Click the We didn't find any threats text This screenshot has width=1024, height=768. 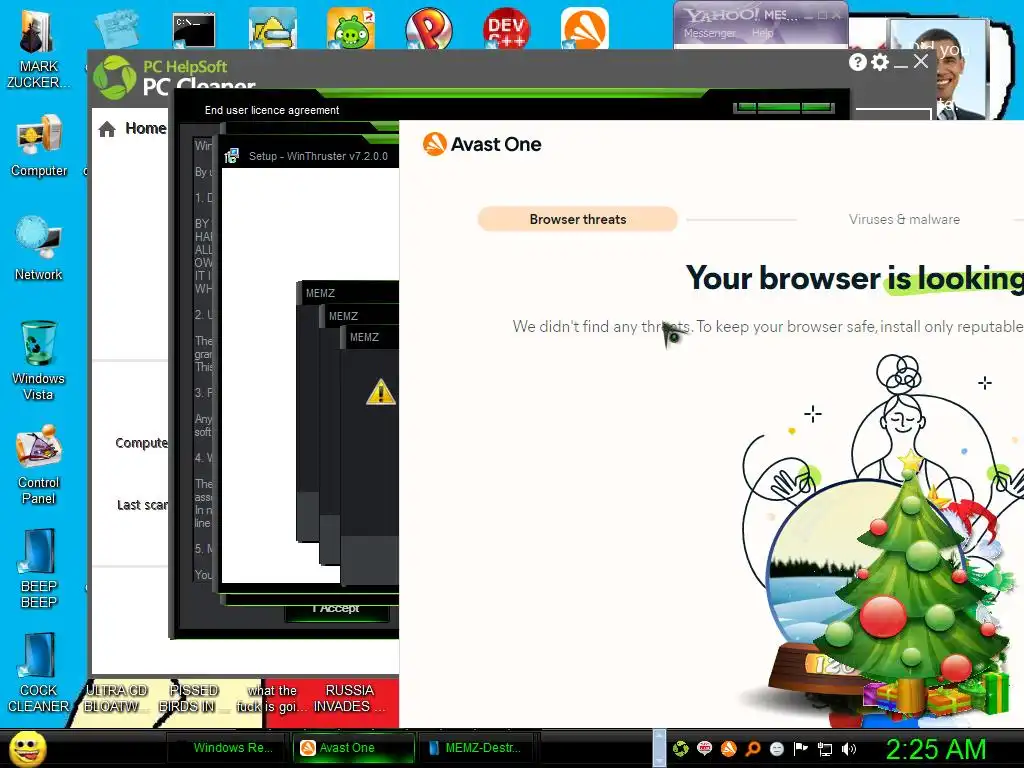[601, 327]
